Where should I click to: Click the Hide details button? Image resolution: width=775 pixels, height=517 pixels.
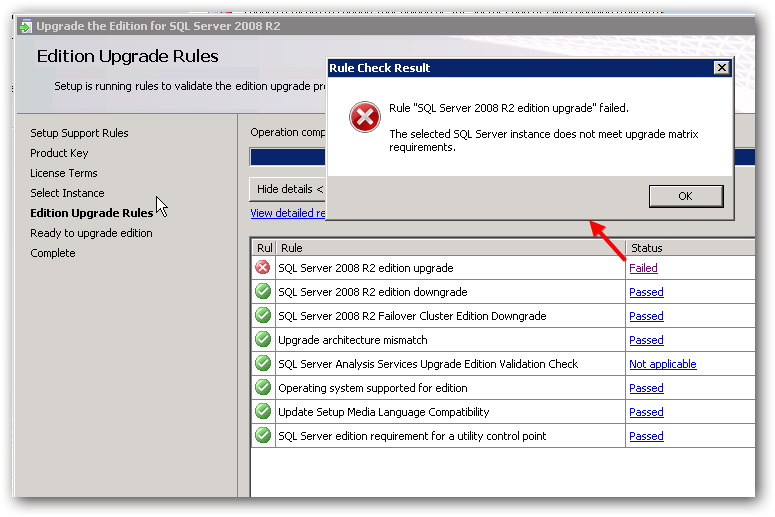coord(287,189)
